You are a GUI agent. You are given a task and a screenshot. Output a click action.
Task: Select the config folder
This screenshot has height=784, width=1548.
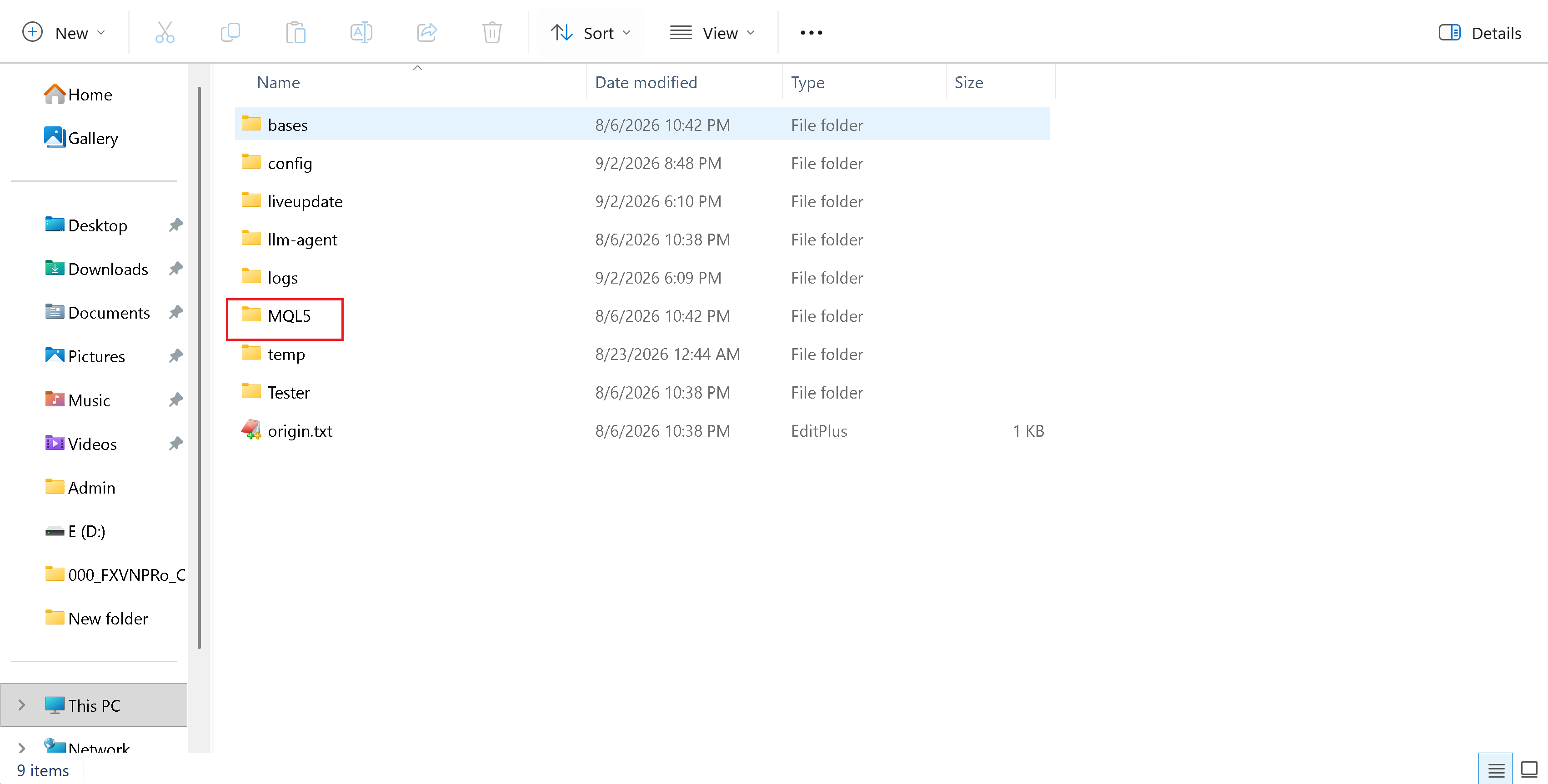pyautogui.click(x=642, y=163)
